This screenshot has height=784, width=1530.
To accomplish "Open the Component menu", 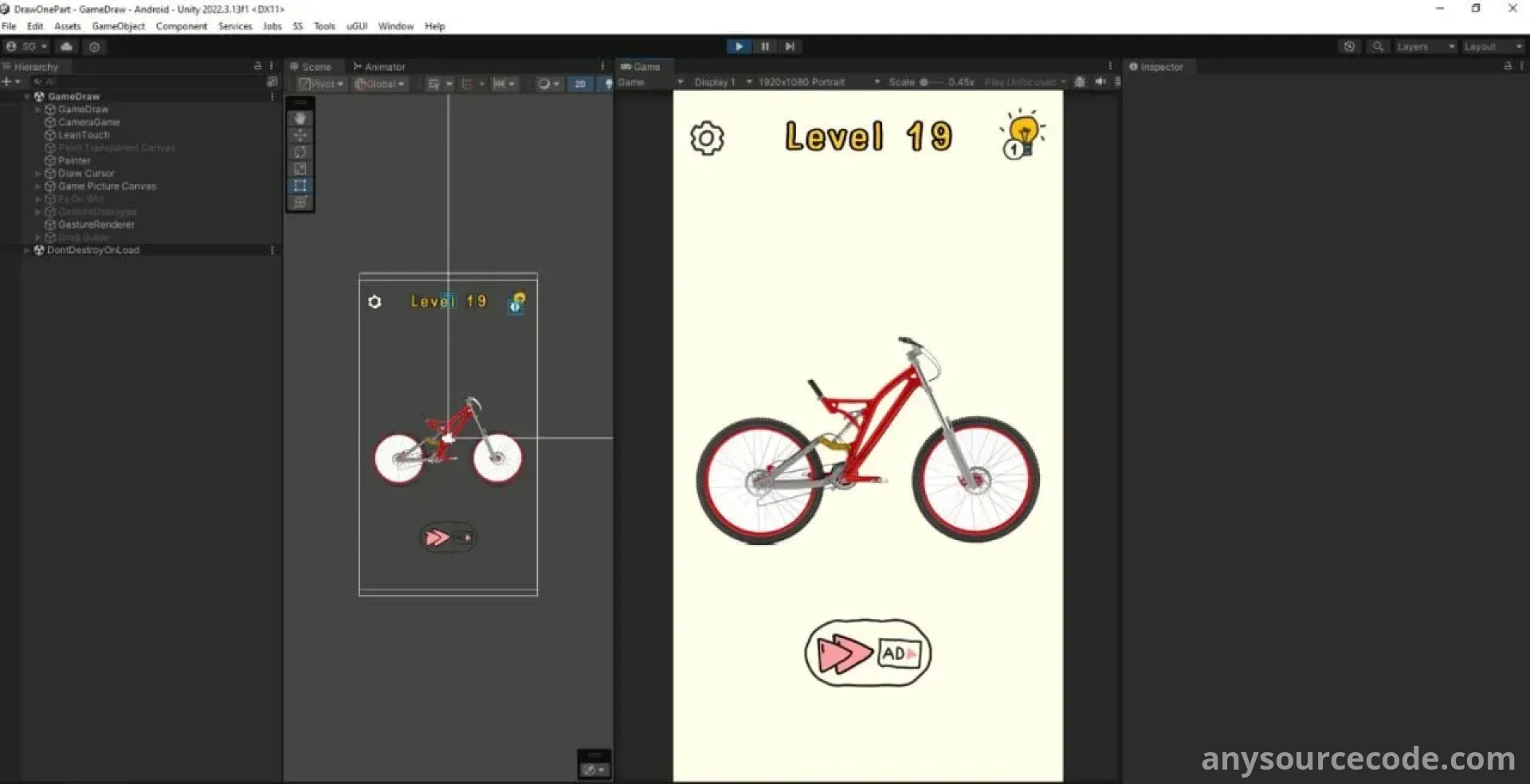I will click(181, 26).
